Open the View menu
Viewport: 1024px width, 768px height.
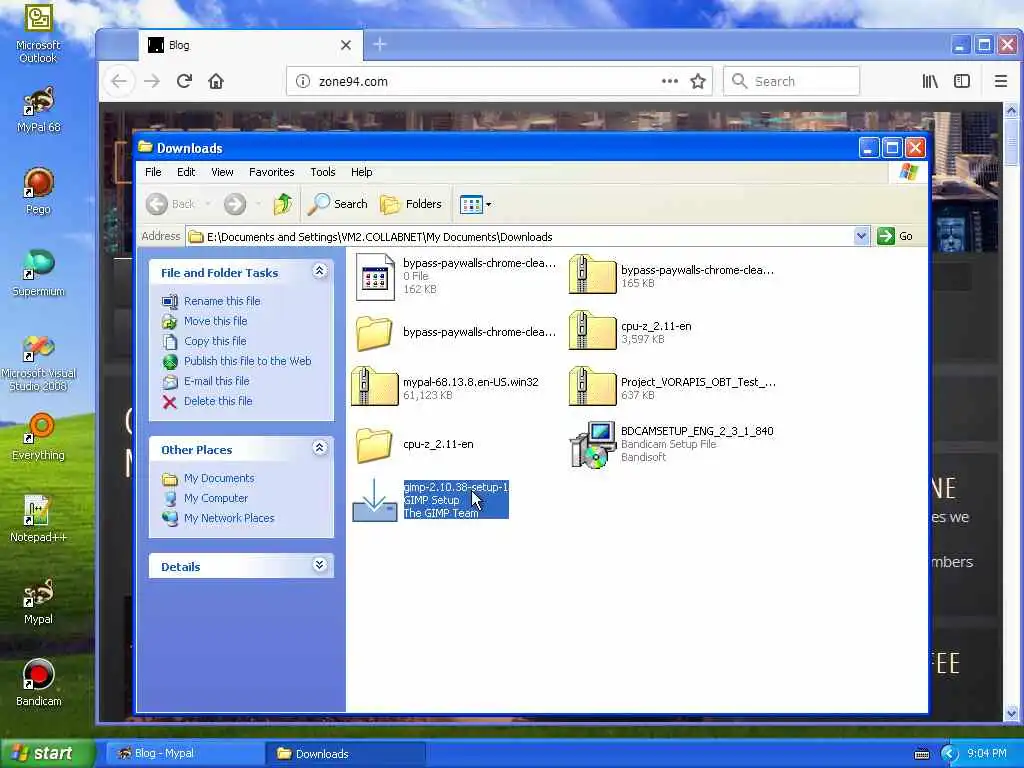point(222,172)
